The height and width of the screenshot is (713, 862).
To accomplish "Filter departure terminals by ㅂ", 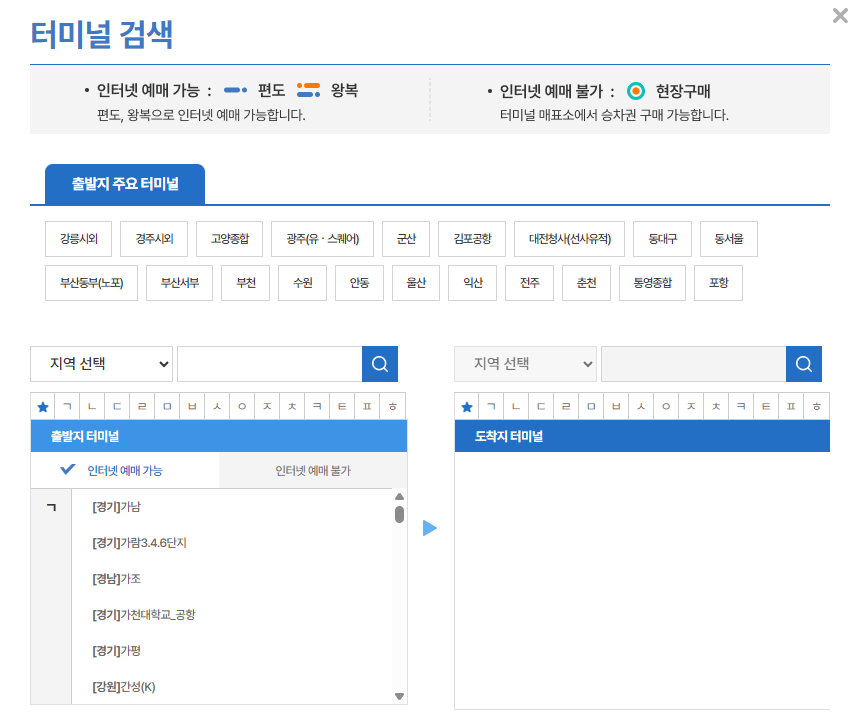I will [x=192, y=407].
